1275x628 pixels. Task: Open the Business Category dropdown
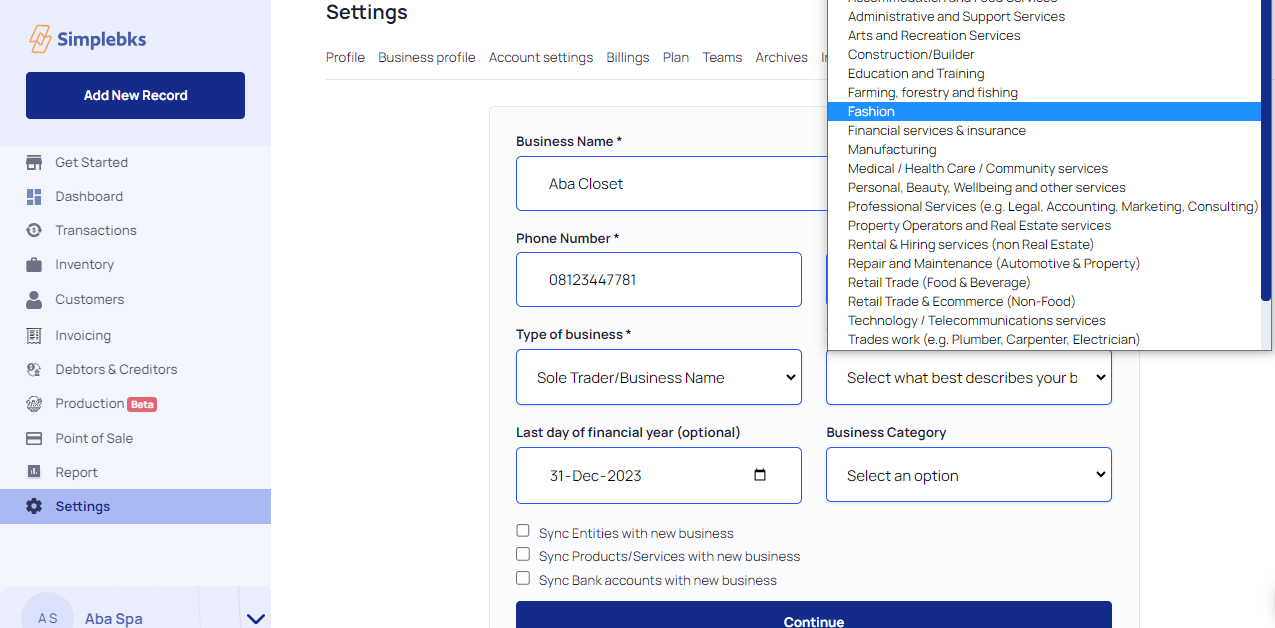click(968, 475)
